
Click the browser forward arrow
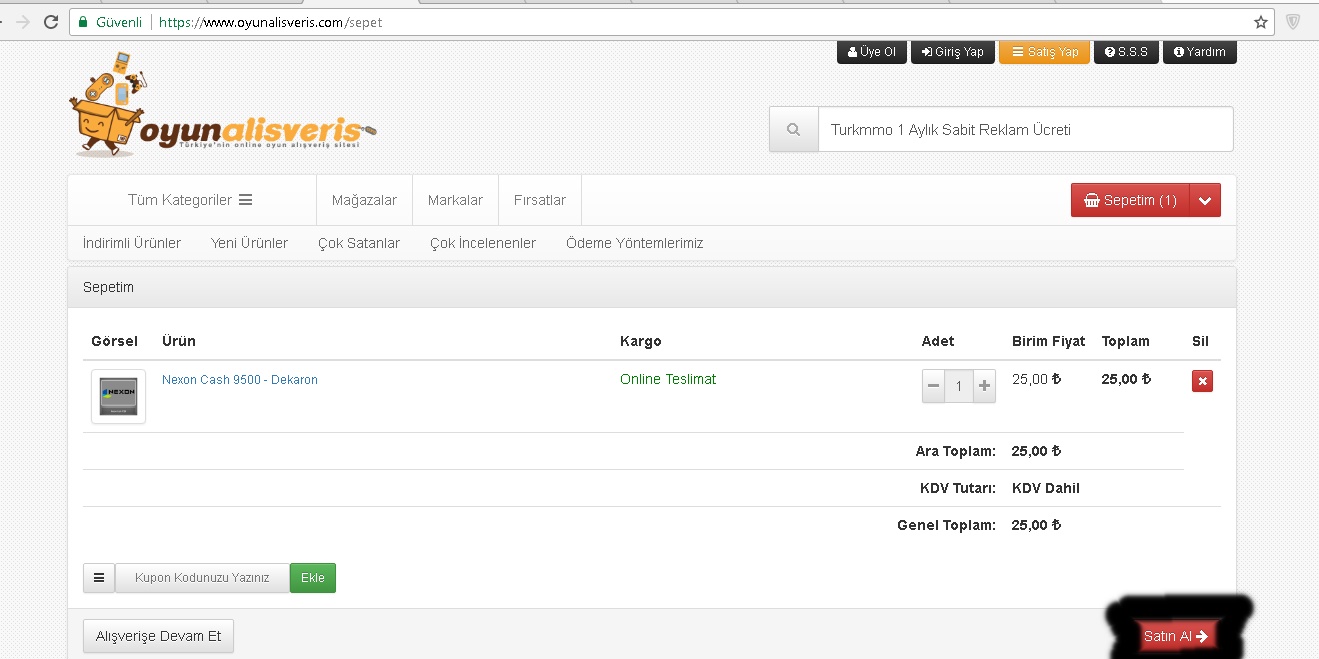coord(22,21)
